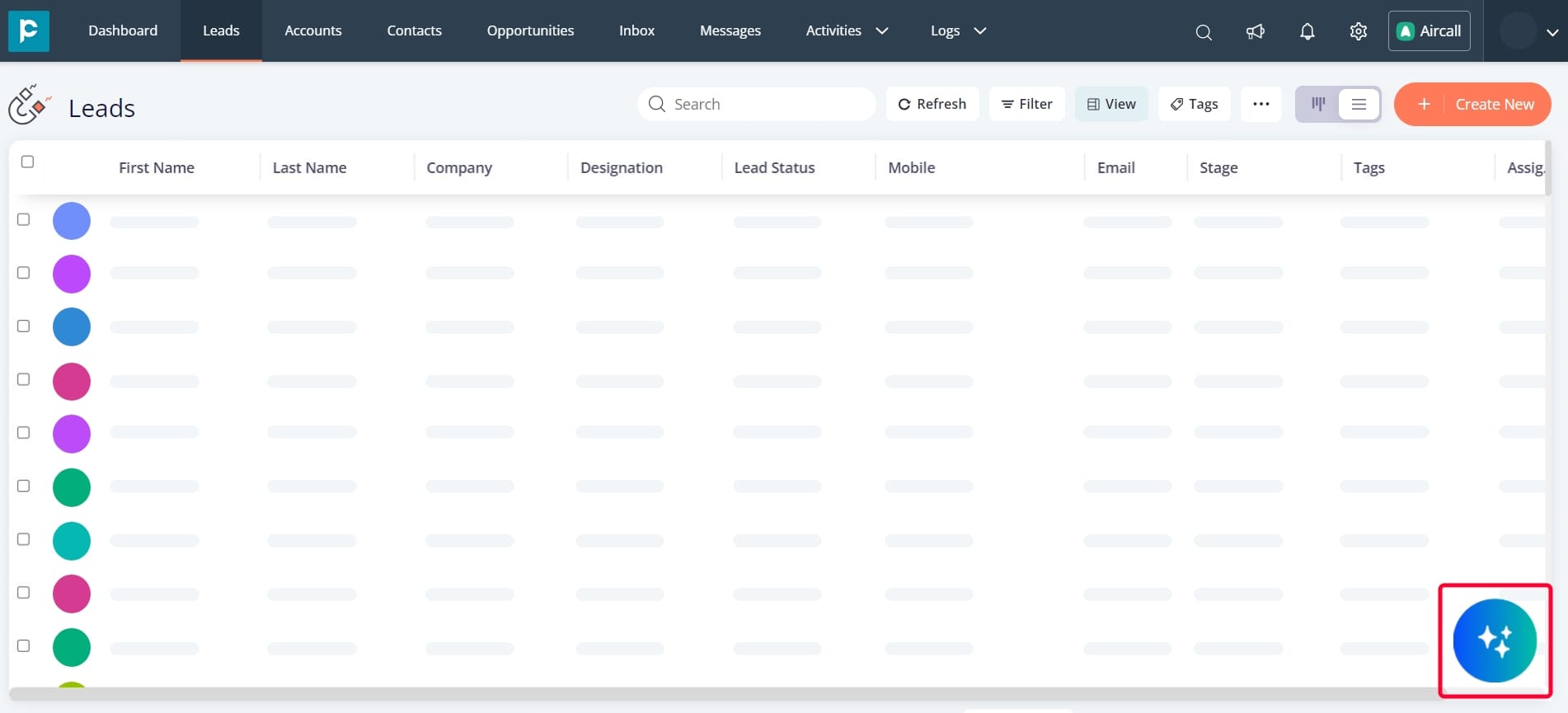Check the sixth row checkbox

point(24,485)
